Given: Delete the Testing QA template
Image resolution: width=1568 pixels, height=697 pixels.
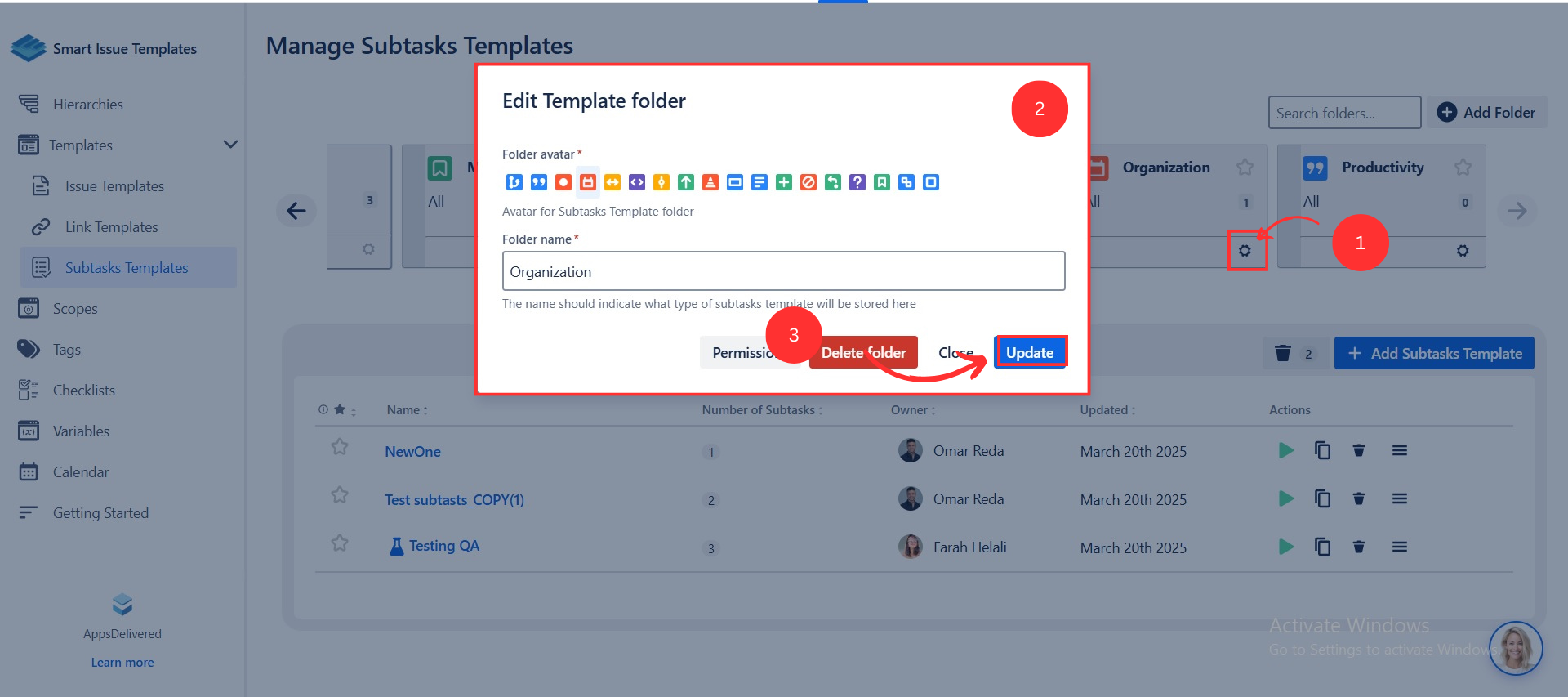Looking at the screenshot, I should [1359, 547].
